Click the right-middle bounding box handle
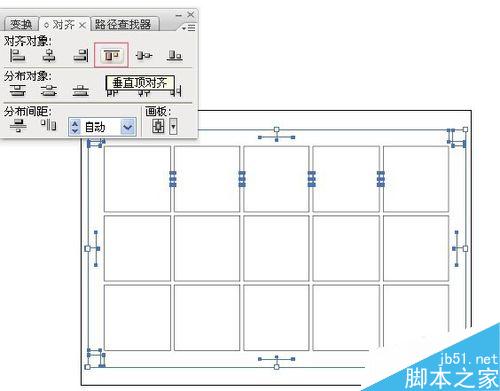The image size is (500, 391). (x=465, y=248)
